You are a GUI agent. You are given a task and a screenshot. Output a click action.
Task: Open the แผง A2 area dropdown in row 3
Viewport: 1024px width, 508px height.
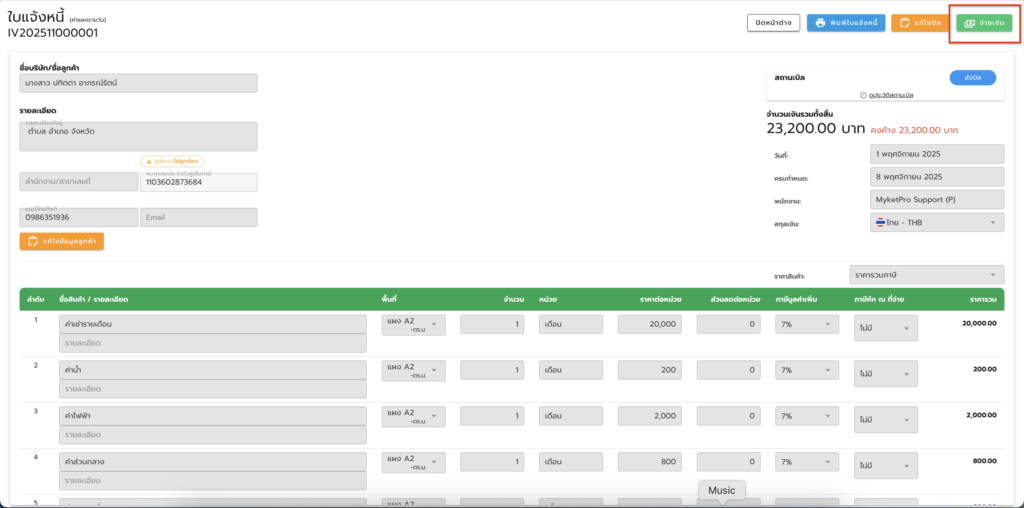tap(414, 415)
